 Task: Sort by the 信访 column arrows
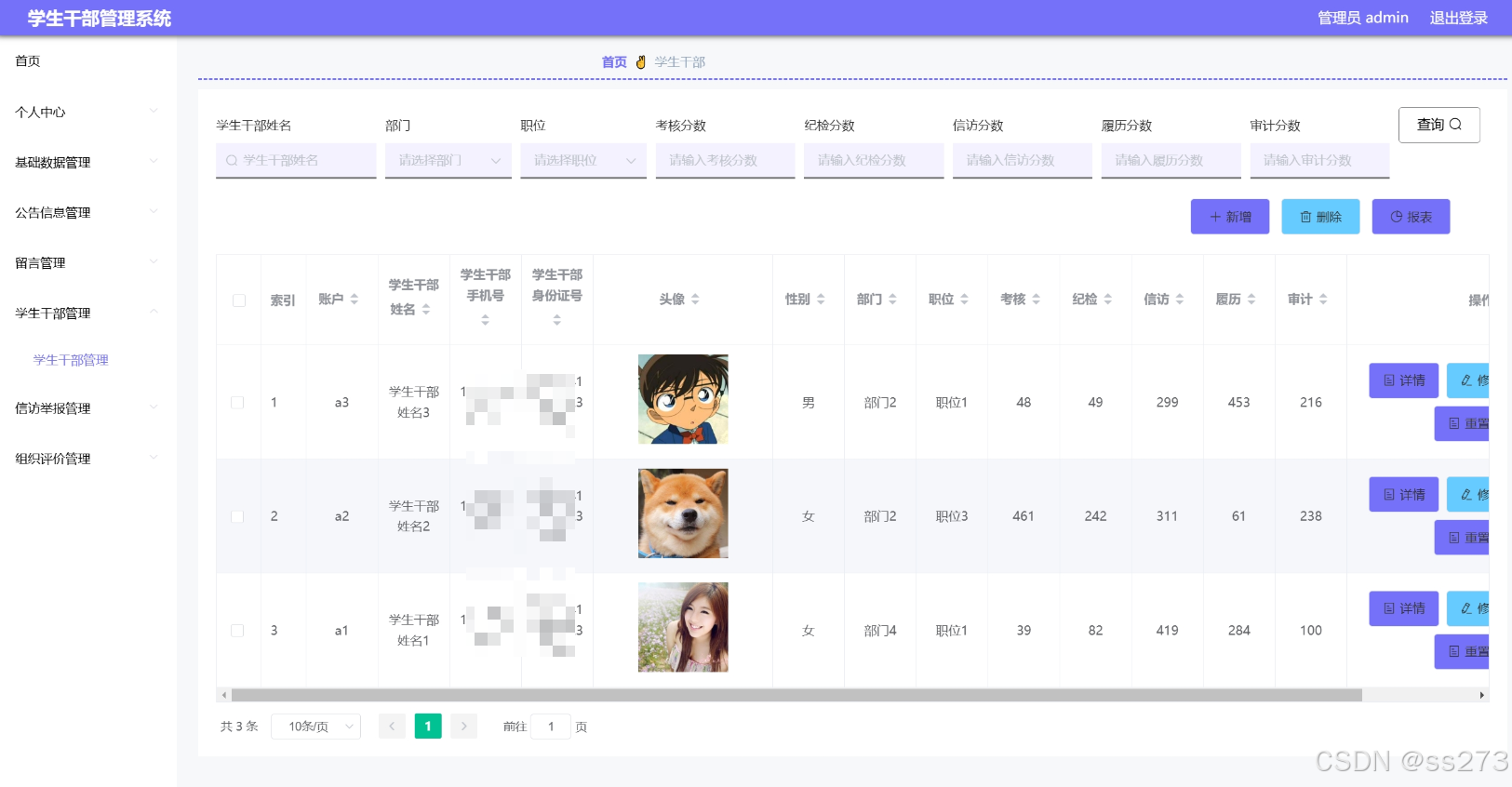coord(1180,300)
